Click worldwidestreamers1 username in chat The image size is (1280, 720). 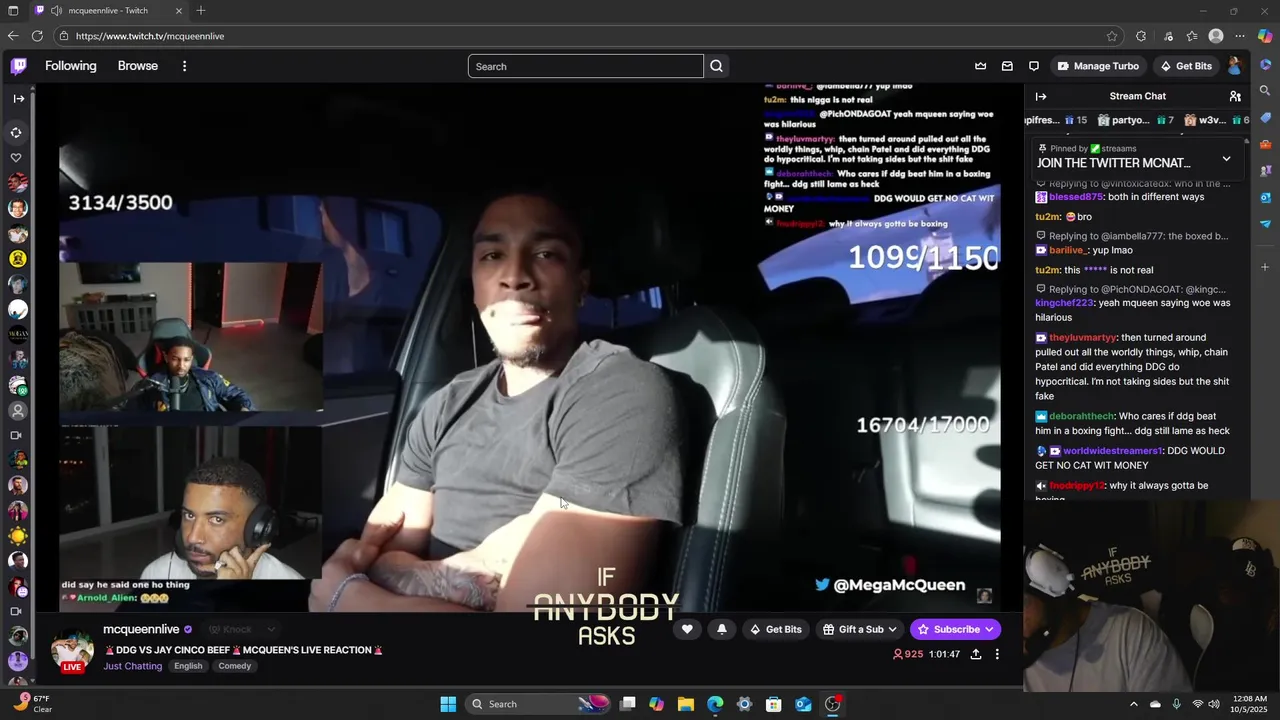[1113, 451]
